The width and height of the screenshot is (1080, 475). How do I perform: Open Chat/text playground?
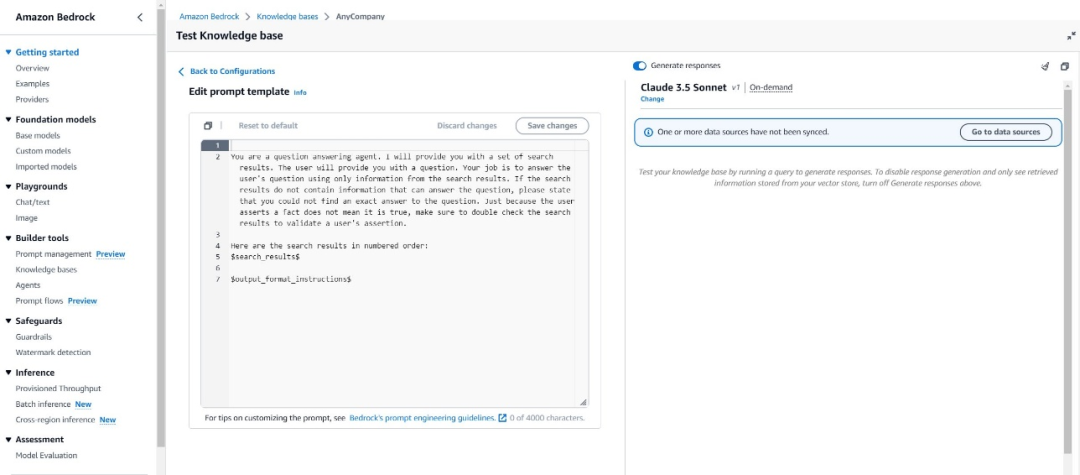(33, 202)
